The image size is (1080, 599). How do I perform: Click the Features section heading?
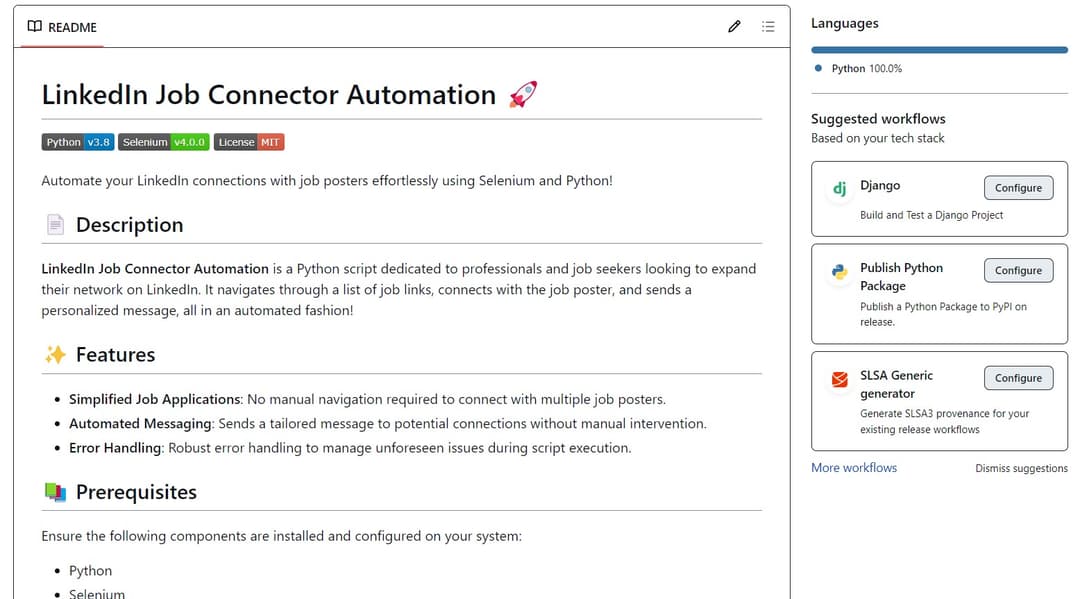[x=115, y=355]
